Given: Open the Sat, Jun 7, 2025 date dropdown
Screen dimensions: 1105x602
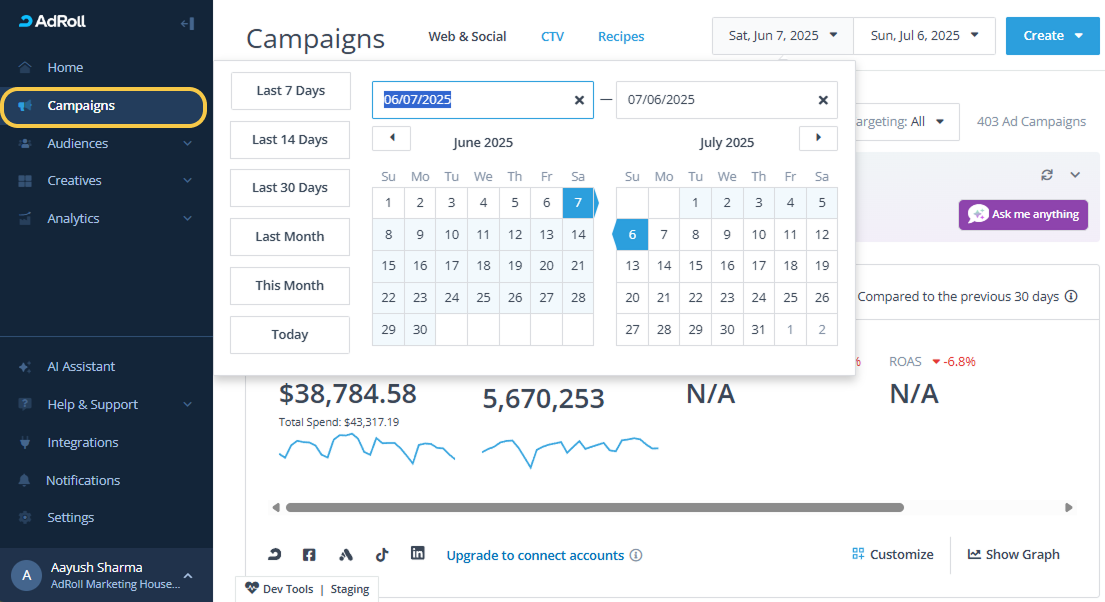Looking at the screenshot, I should (783, 36).
